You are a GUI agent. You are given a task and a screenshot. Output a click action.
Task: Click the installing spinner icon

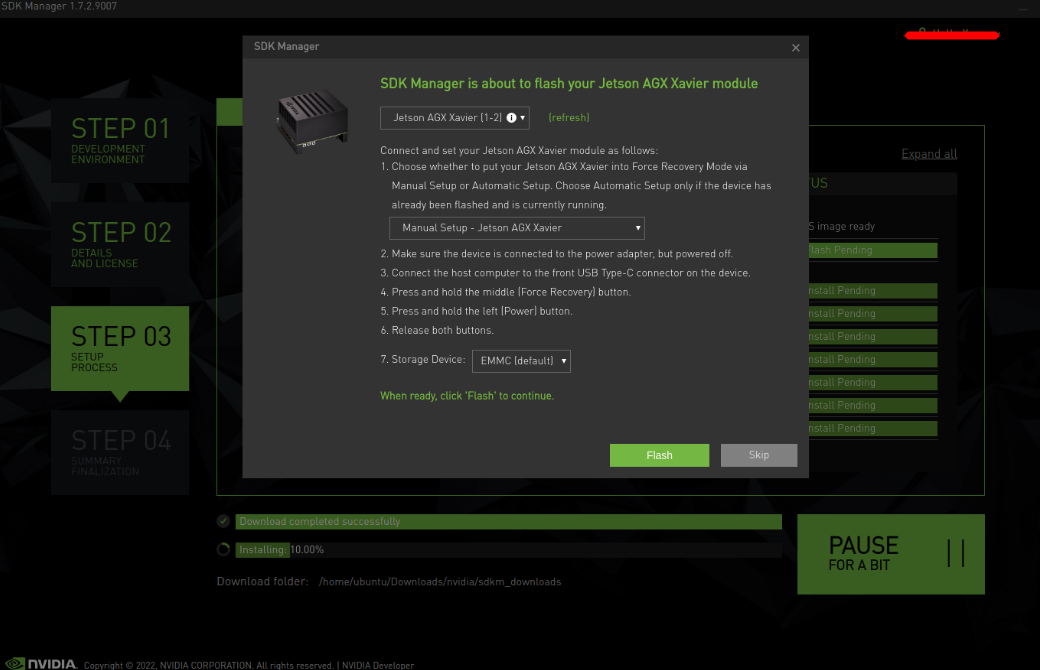224,549
